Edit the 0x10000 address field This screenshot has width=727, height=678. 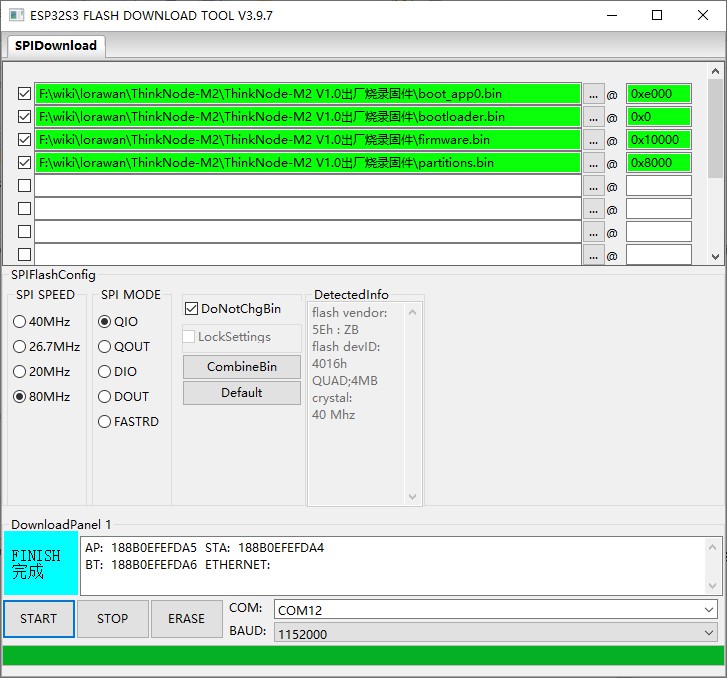pyautogui.click(x=659, y=140)
